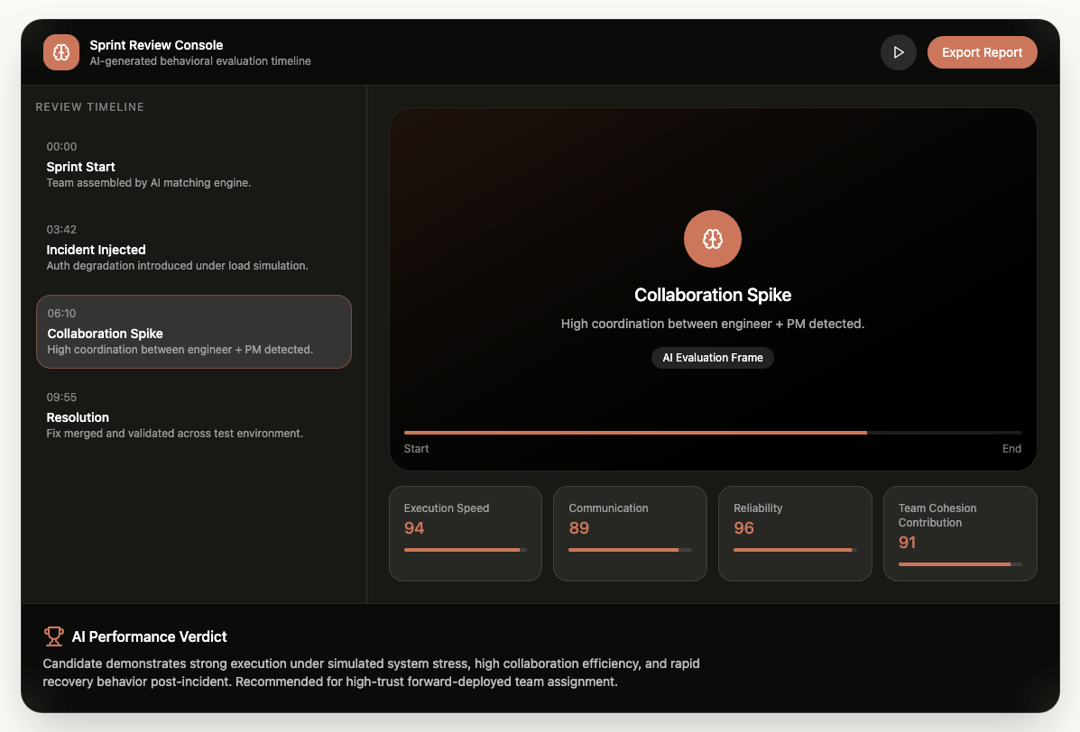
Task: Click the 09:55 timestamp
Action: (x=61, y=397)
